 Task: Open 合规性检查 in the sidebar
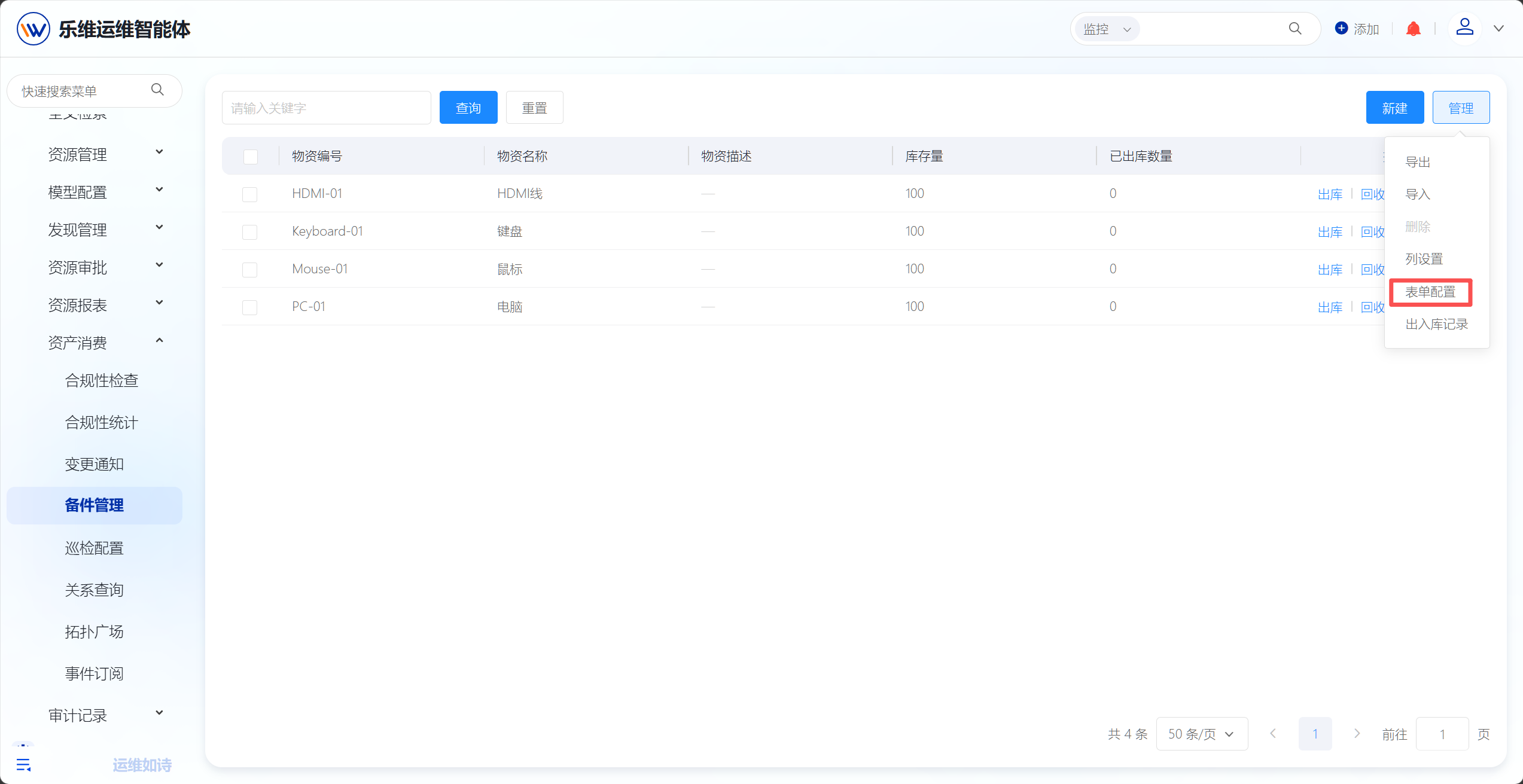coord(102,380)
